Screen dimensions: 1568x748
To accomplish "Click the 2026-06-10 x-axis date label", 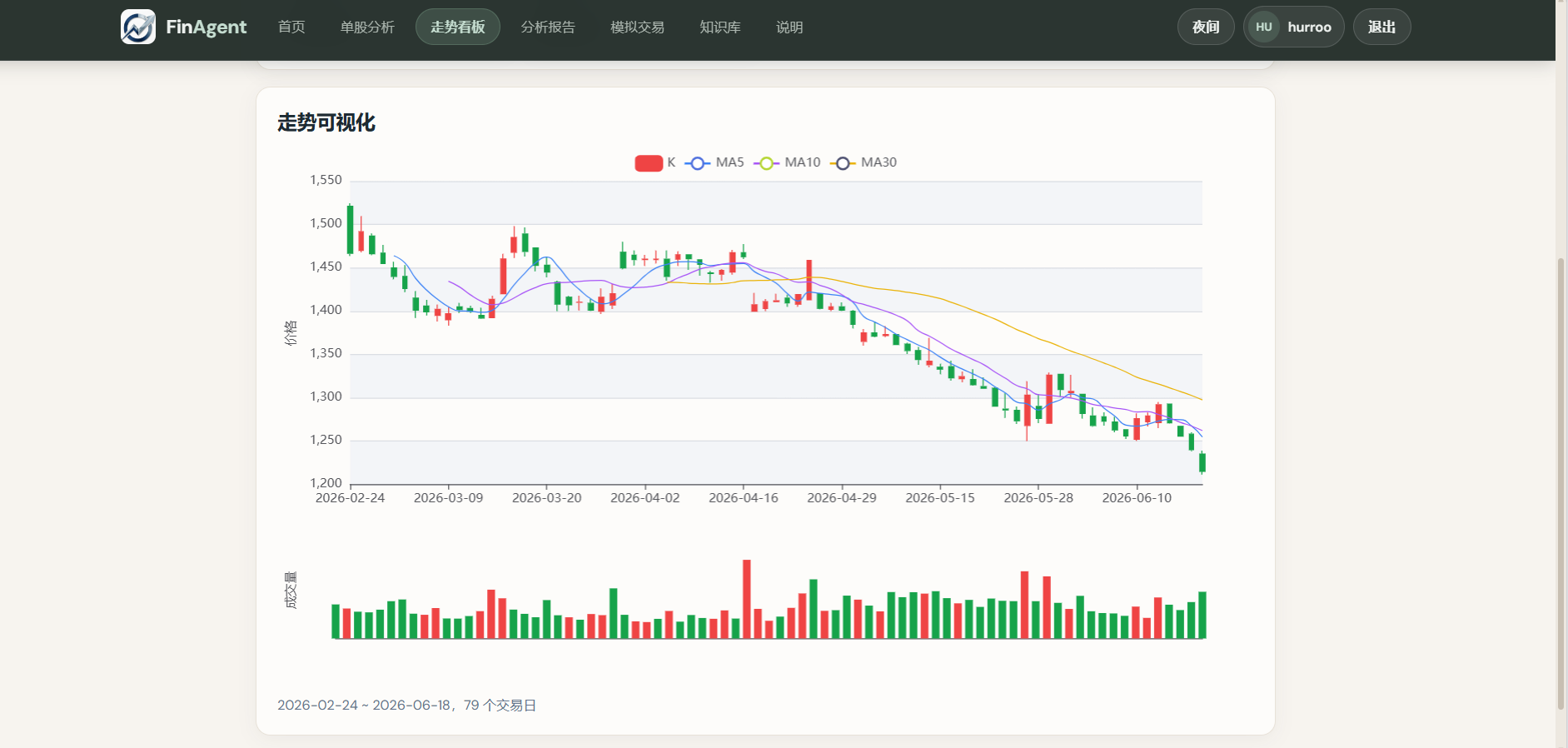I will [1137, 498].
